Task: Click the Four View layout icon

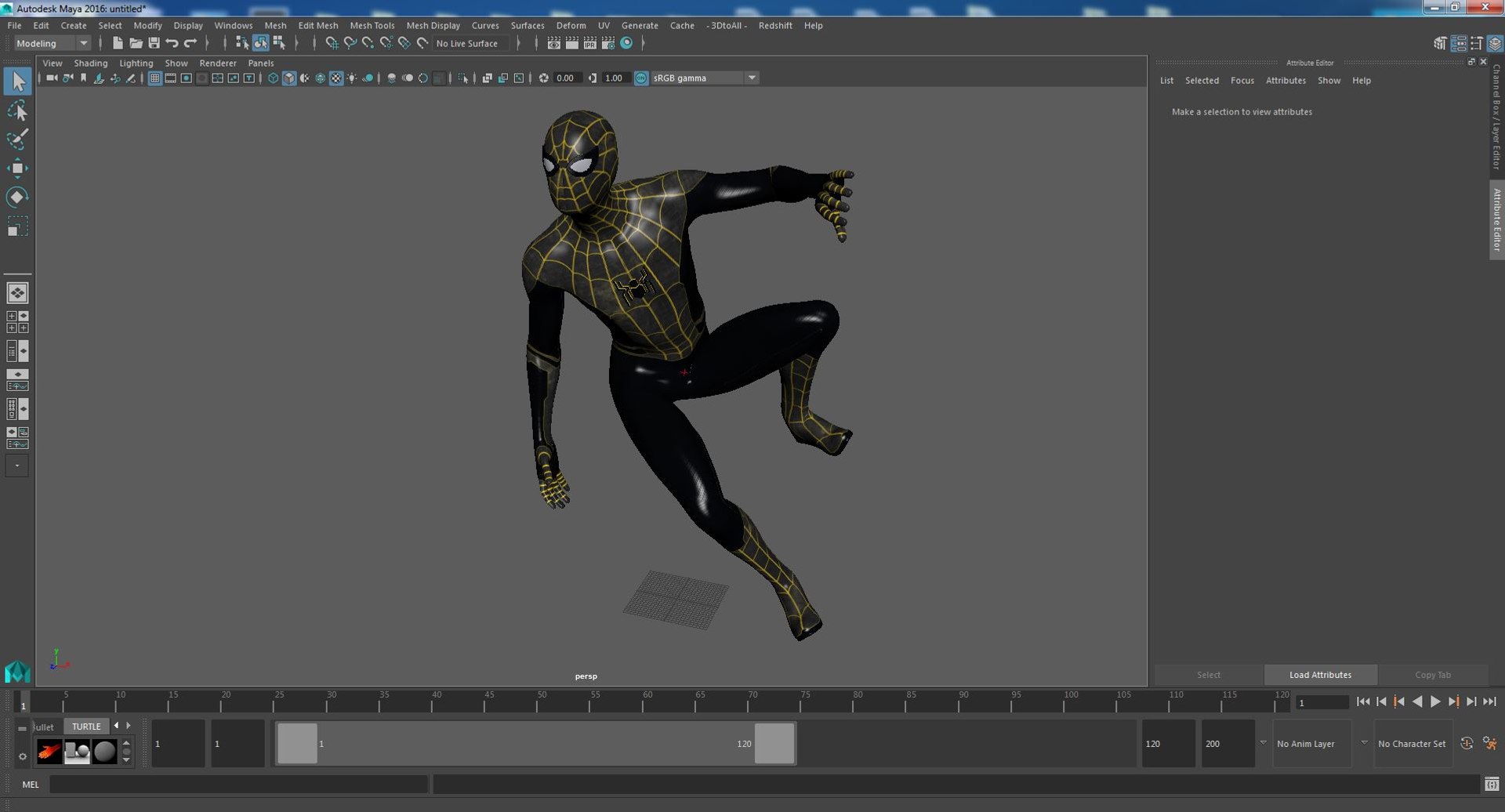Action: pos(17,322)
